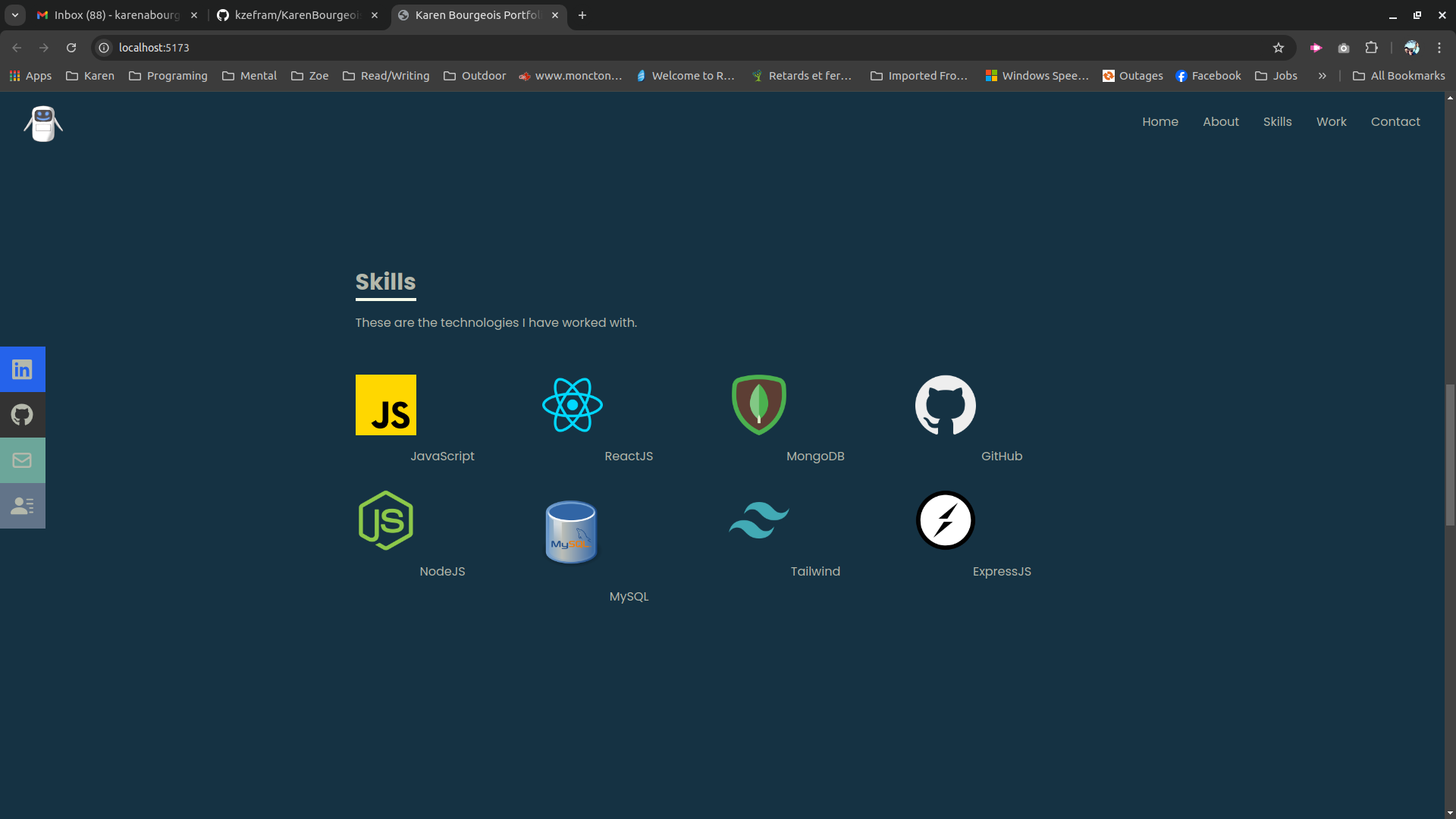Go to Skills in site navigation
This screenshot has width=1456, height=819.
(1278, 121)
